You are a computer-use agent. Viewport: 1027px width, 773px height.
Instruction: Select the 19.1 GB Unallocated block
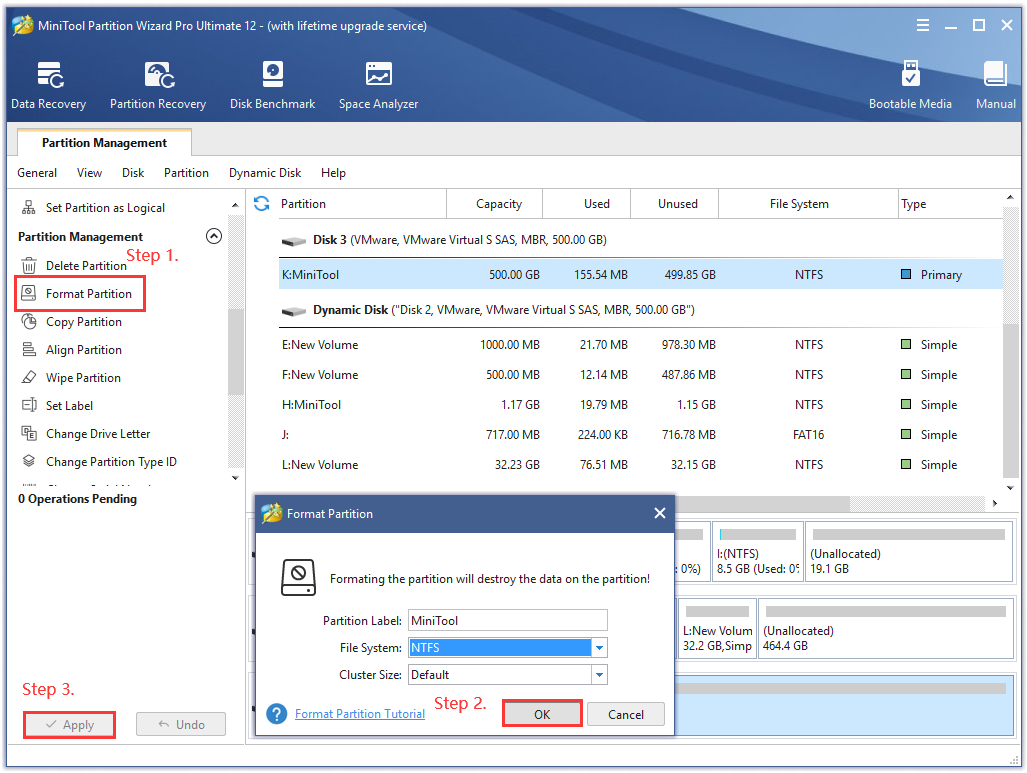(909, 552)
